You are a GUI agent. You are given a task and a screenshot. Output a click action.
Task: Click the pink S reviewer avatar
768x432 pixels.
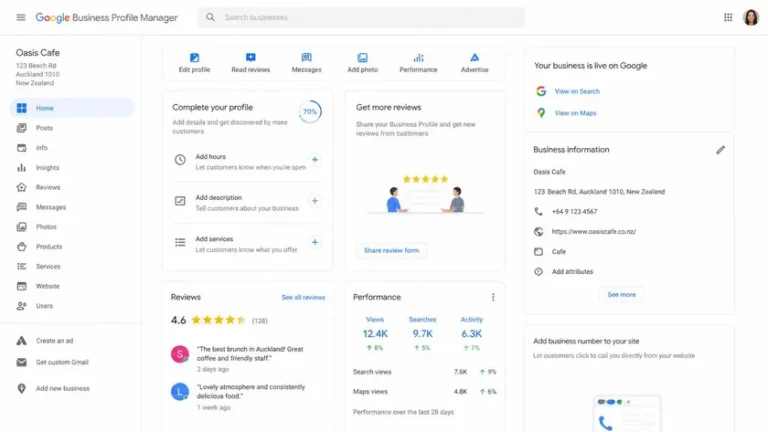coord(180,354)
